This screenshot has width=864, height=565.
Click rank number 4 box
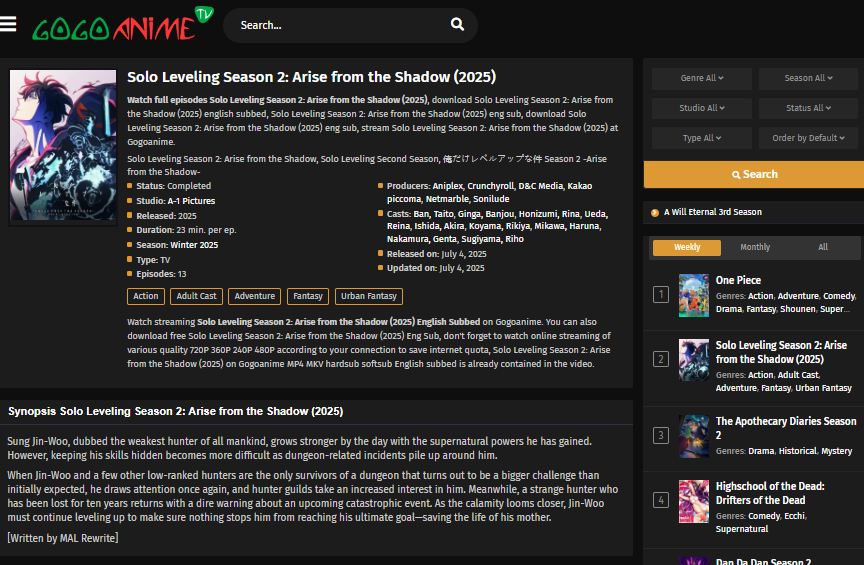(661, 501)
